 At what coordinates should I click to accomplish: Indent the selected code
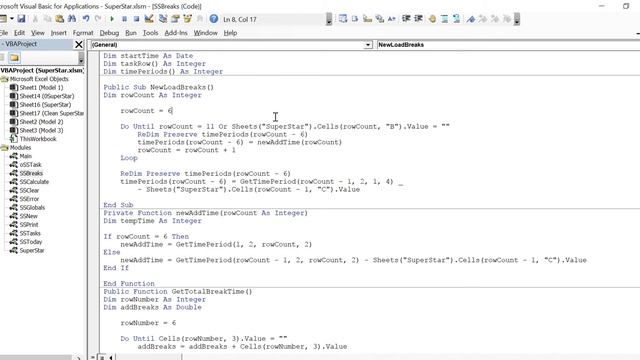(x=406, y=19)
